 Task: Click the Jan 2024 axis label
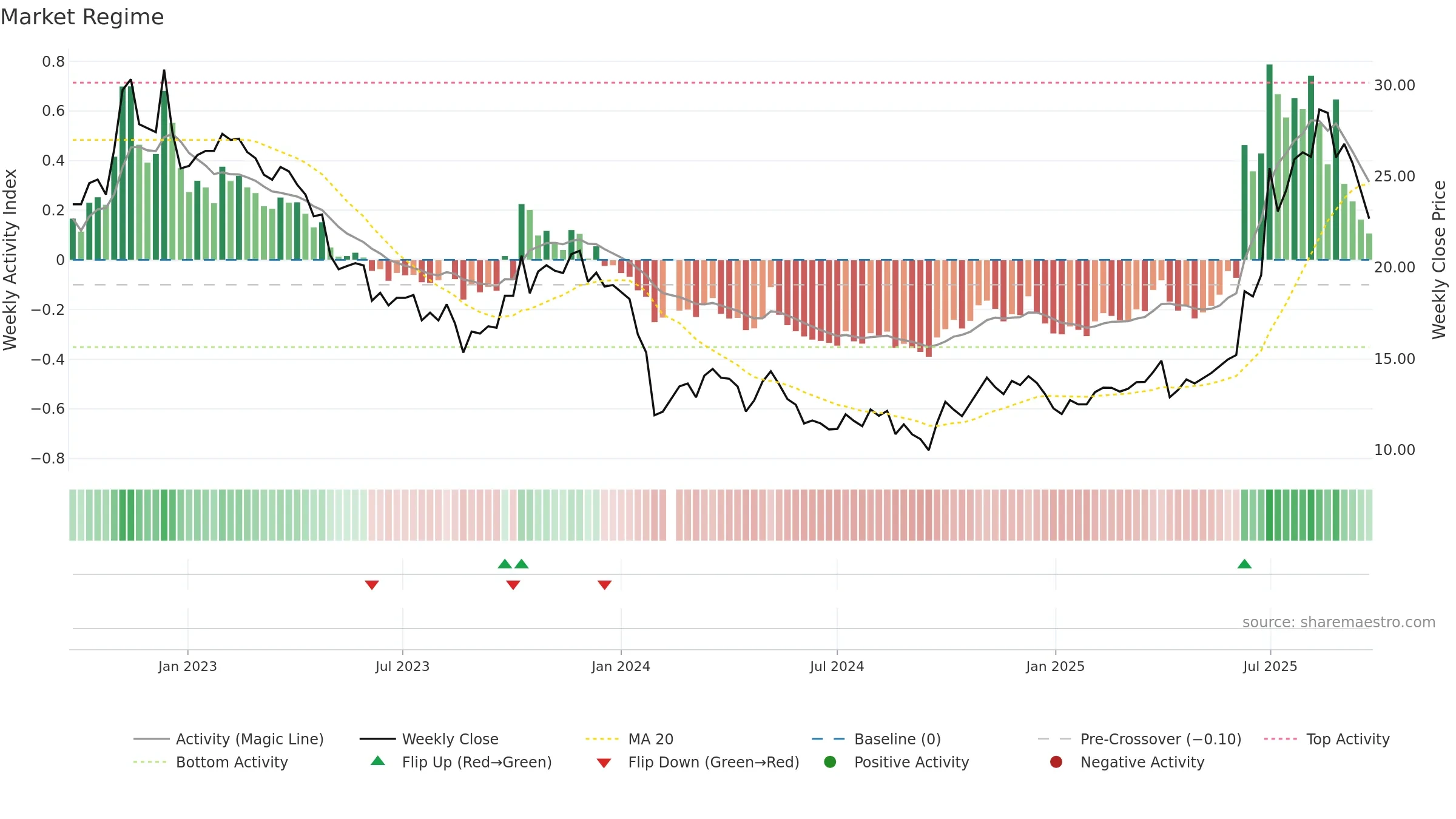pos(621,666)
